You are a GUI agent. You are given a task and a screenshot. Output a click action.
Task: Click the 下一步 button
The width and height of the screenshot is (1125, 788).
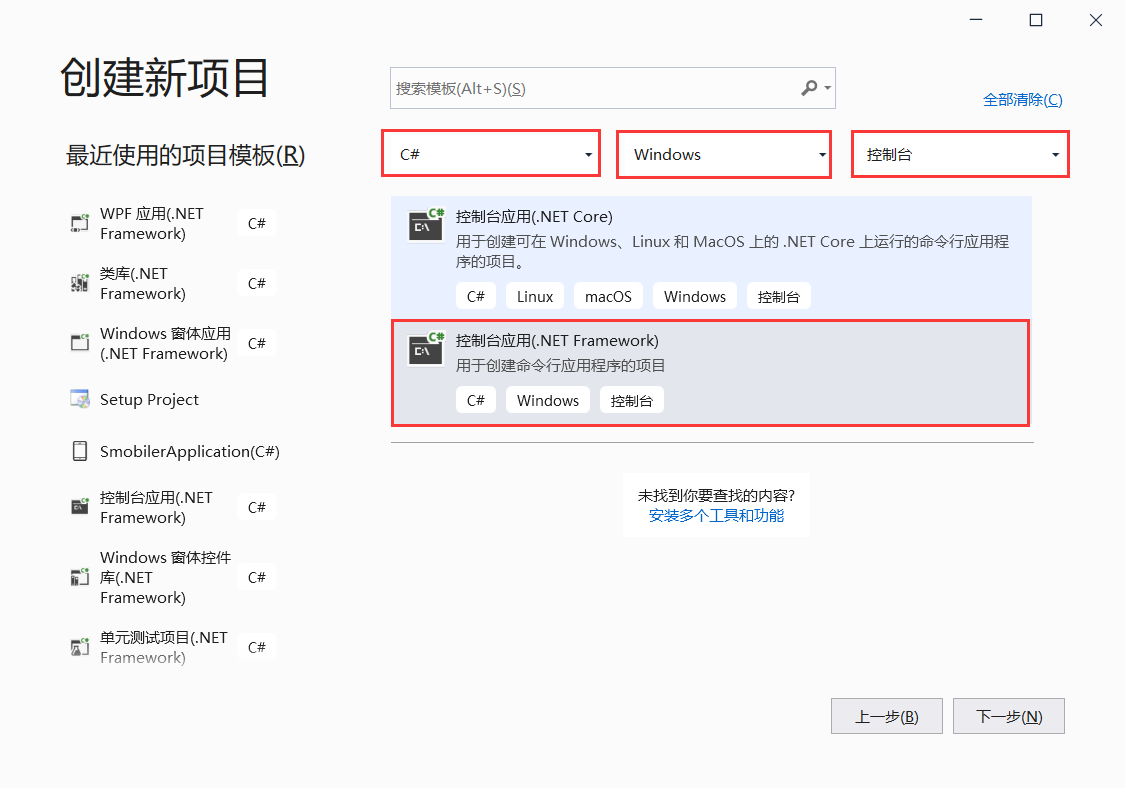1008,715
